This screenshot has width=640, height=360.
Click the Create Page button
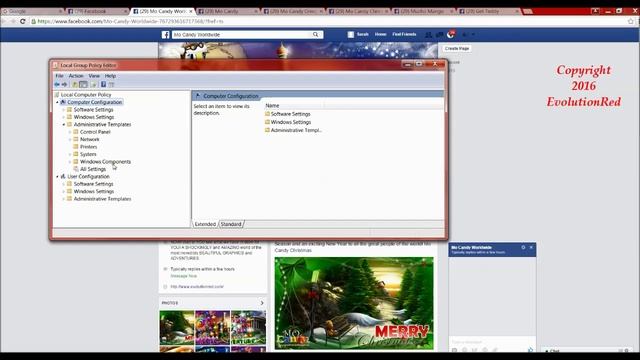click(x=457, y=48)
